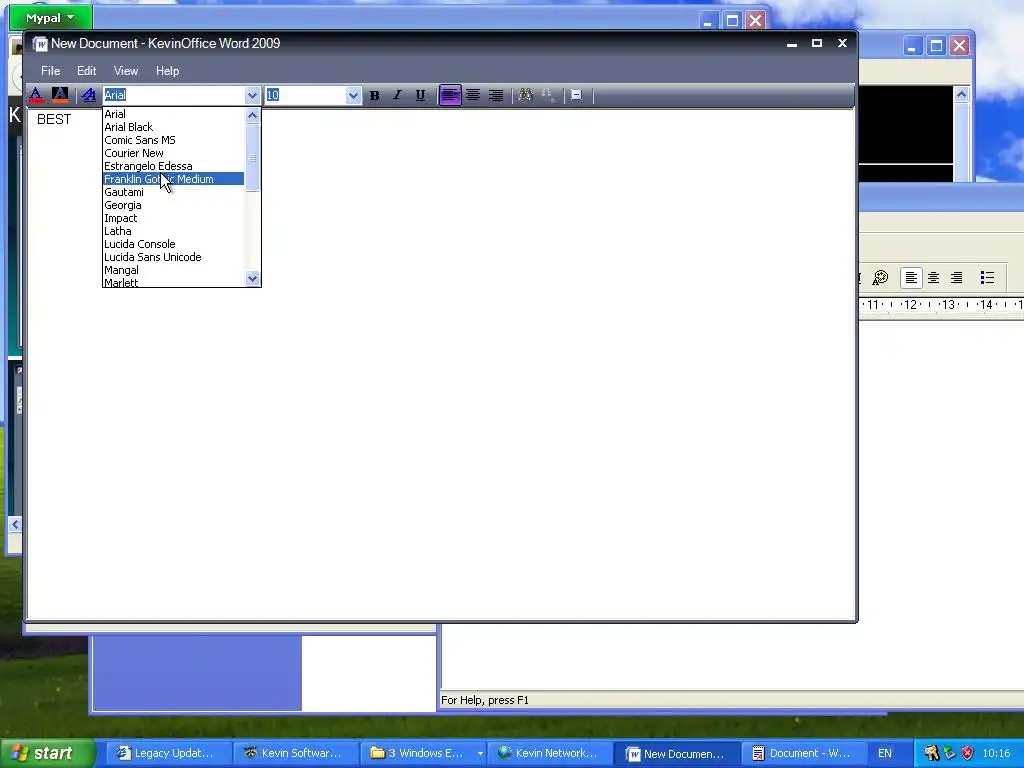Select Arial in the font list

174,114
